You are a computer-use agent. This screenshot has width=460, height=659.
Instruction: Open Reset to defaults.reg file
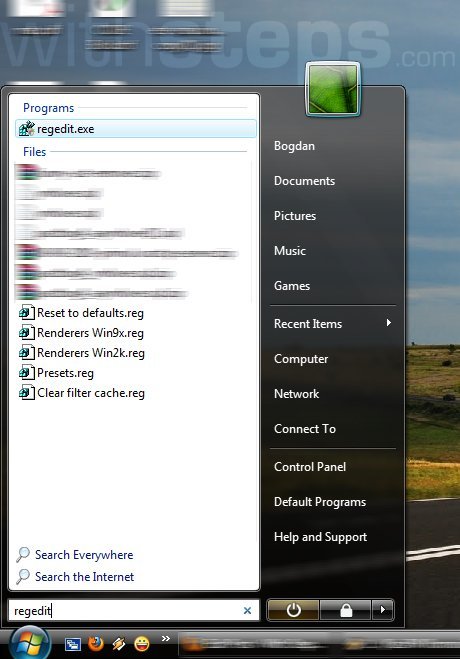click(x=90, y=313)
